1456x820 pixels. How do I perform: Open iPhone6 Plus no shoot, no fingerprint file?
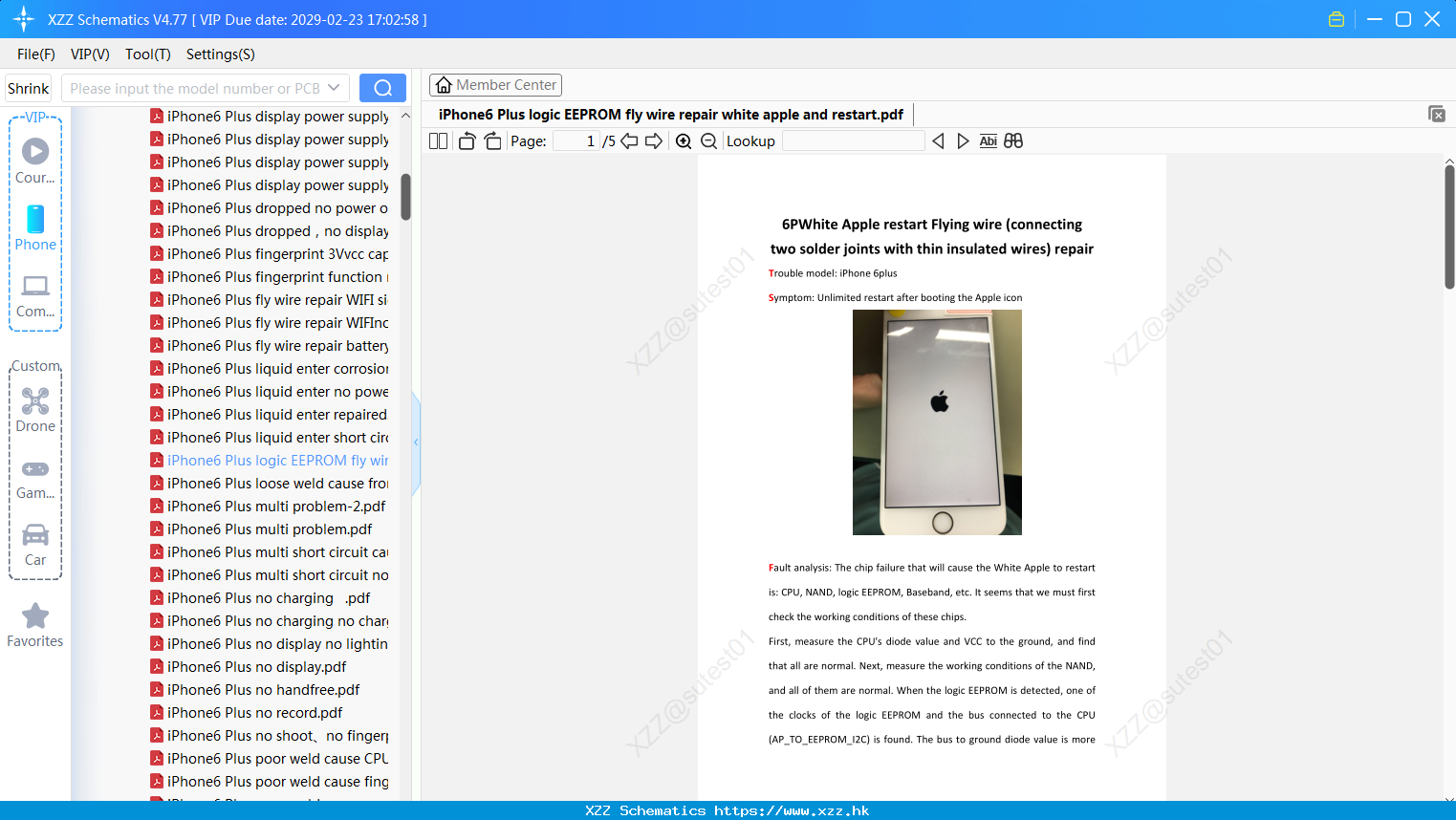coord(270,736)
